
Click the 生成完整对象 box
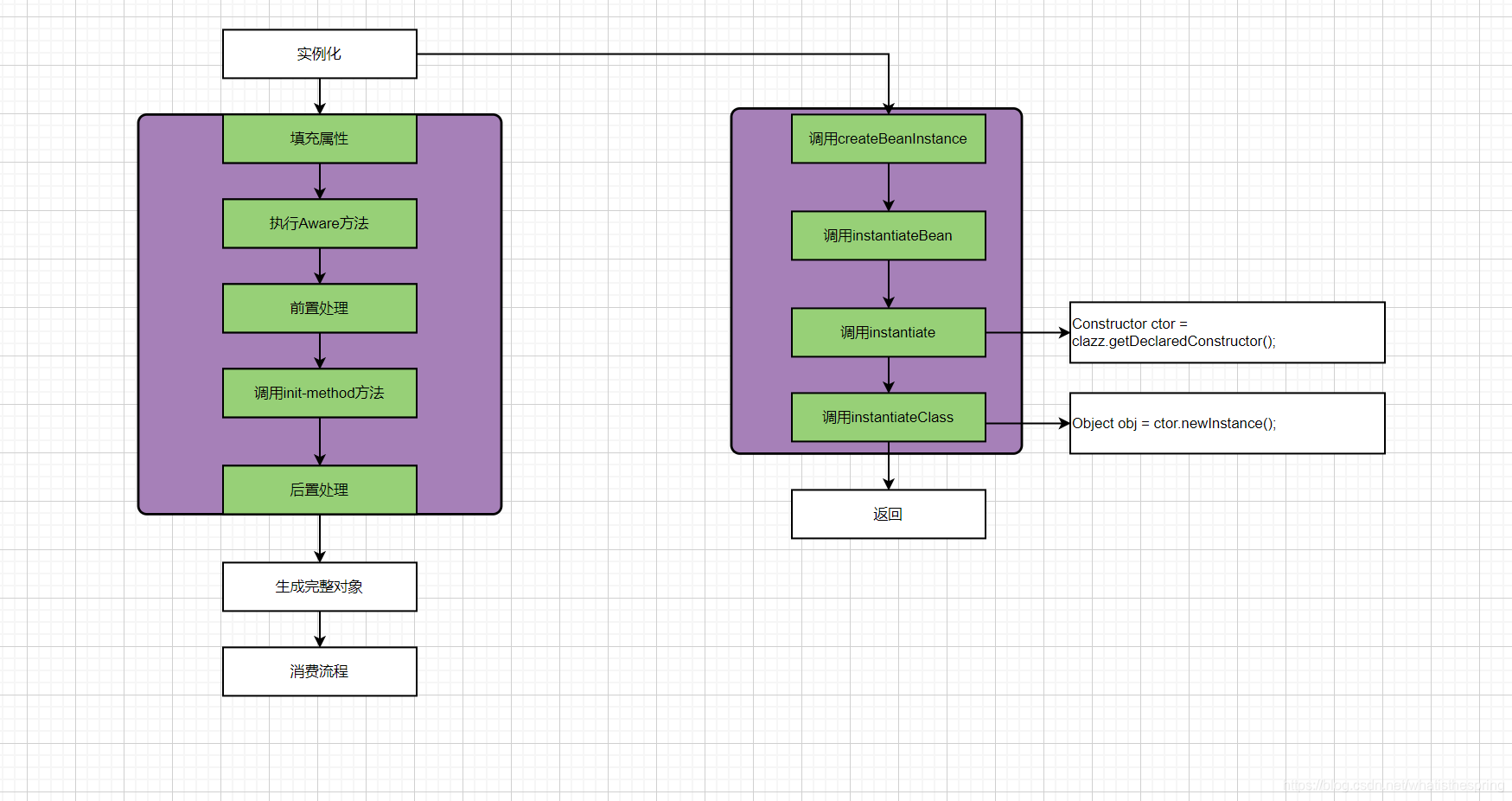coord(320,586)
